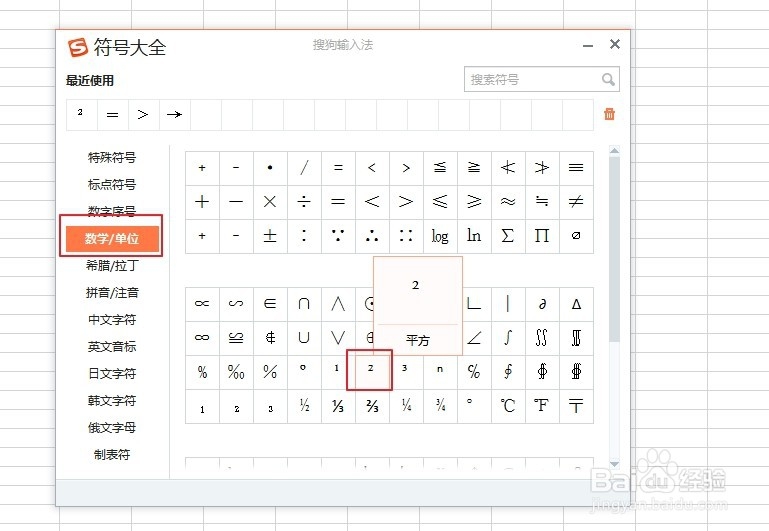769x531 pixels.
Task: Pick the arrow → from recently used
Action: [174, 115]
